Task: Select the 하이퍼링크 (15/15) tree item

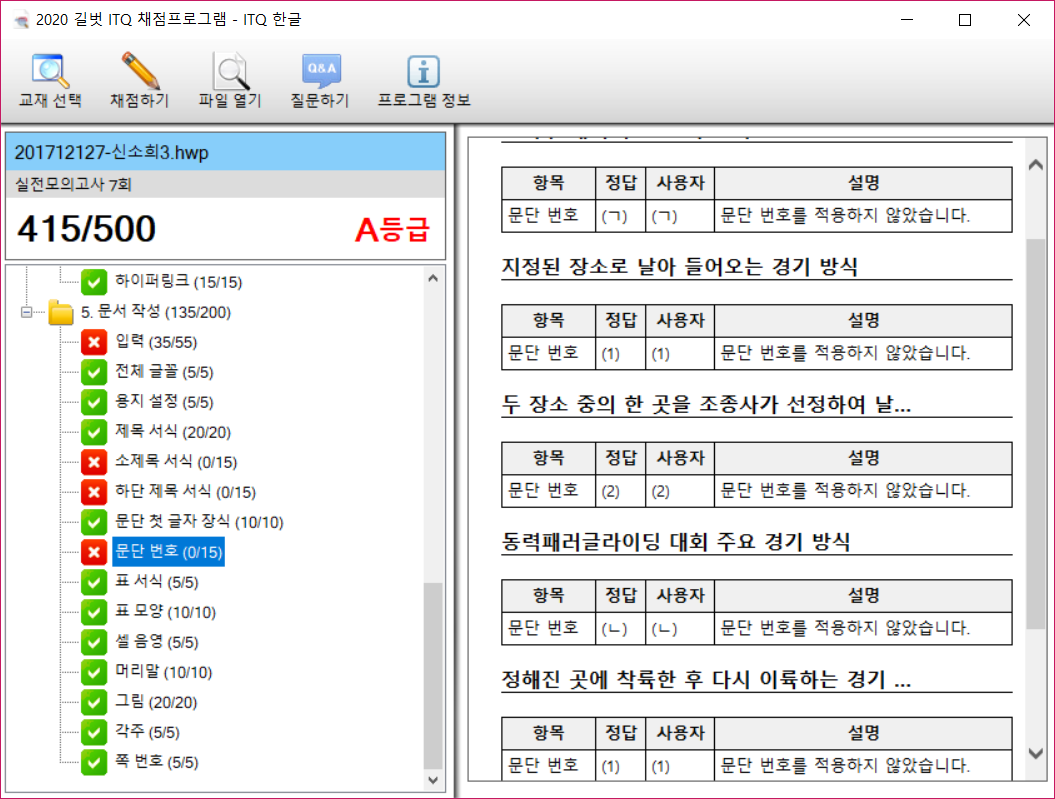Action: (x=178, y=283)
